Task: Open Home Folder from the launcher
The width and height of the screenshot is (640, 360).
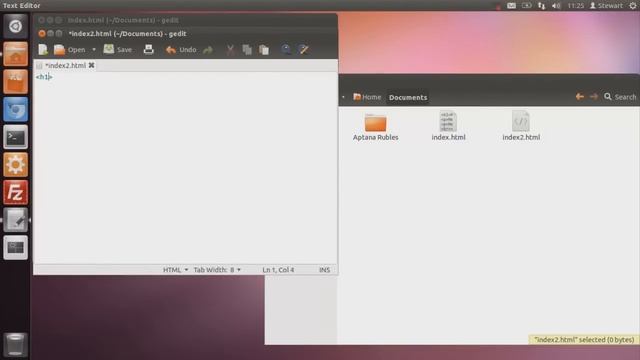Action: tap(16, 54)
